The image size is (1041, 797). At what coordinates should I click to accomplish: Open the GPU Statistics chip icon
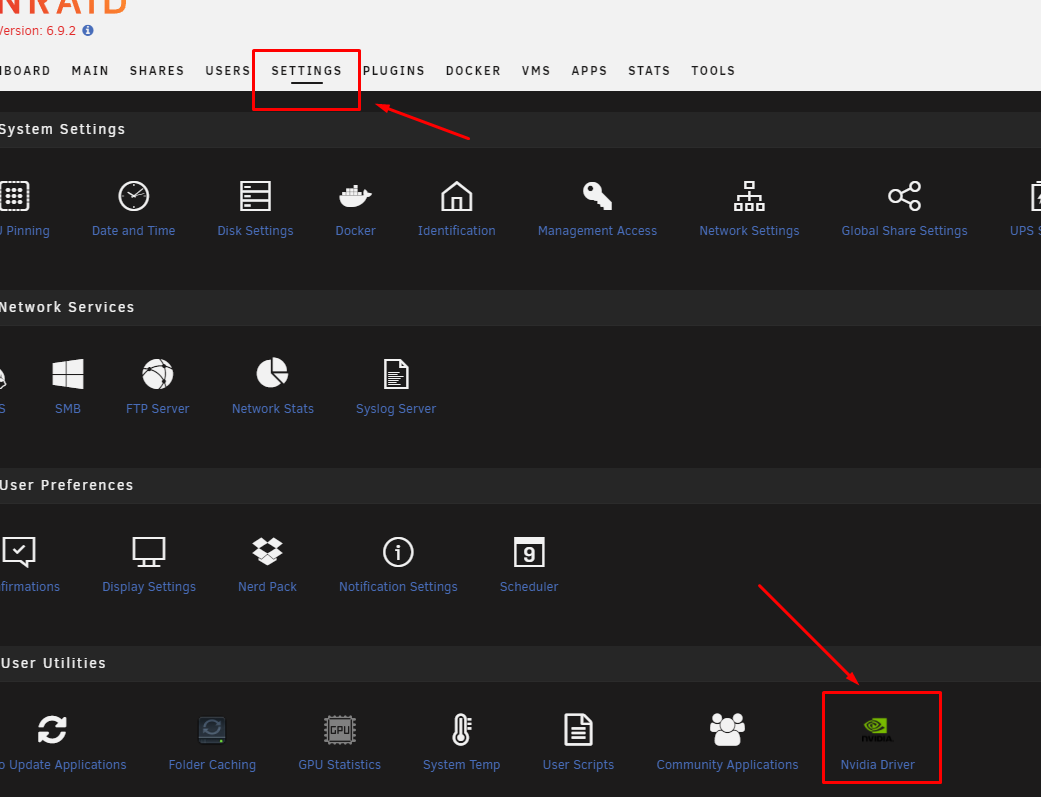pos(339,730)
